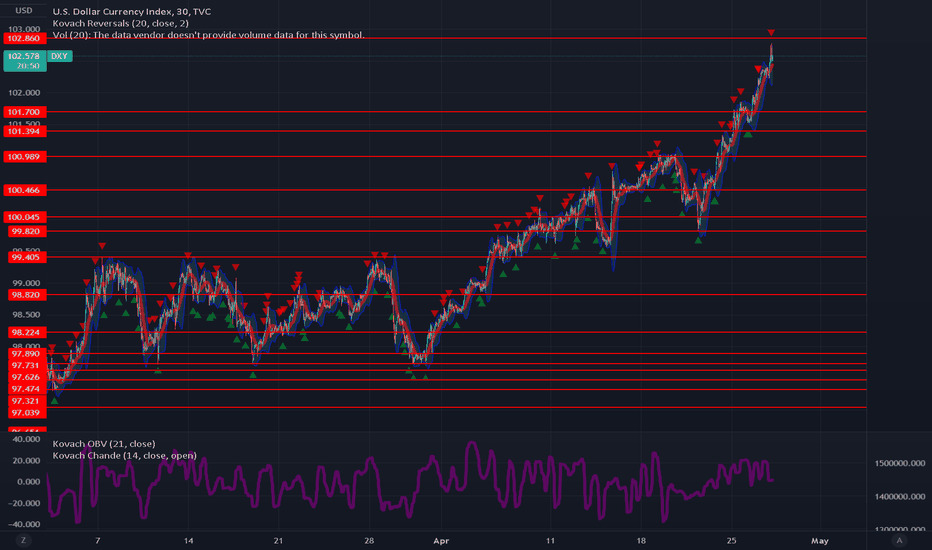Click the 25 date on time axis

tap(731, 540)
